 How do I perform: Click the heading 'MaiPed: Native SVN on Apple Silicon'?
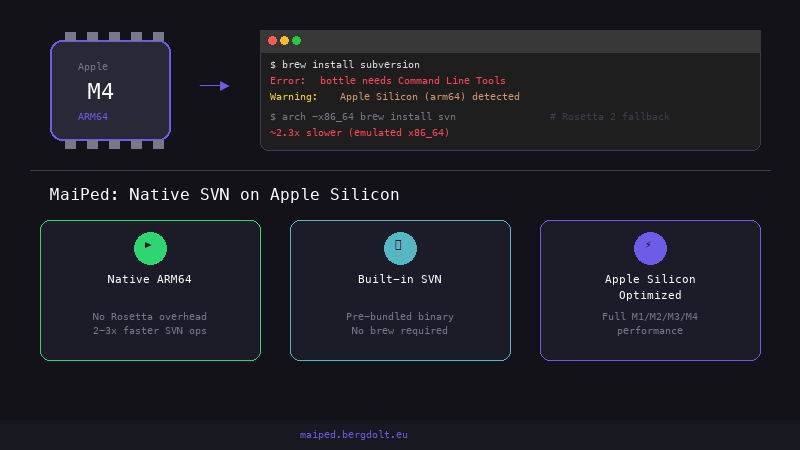[224, 194]
